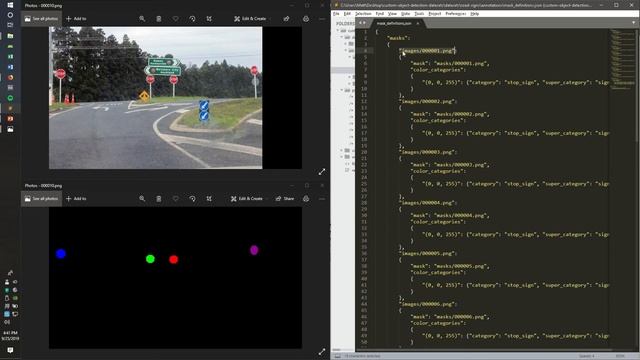
Task: Click the Sublime minimap
Action: [x=622, y=59]
